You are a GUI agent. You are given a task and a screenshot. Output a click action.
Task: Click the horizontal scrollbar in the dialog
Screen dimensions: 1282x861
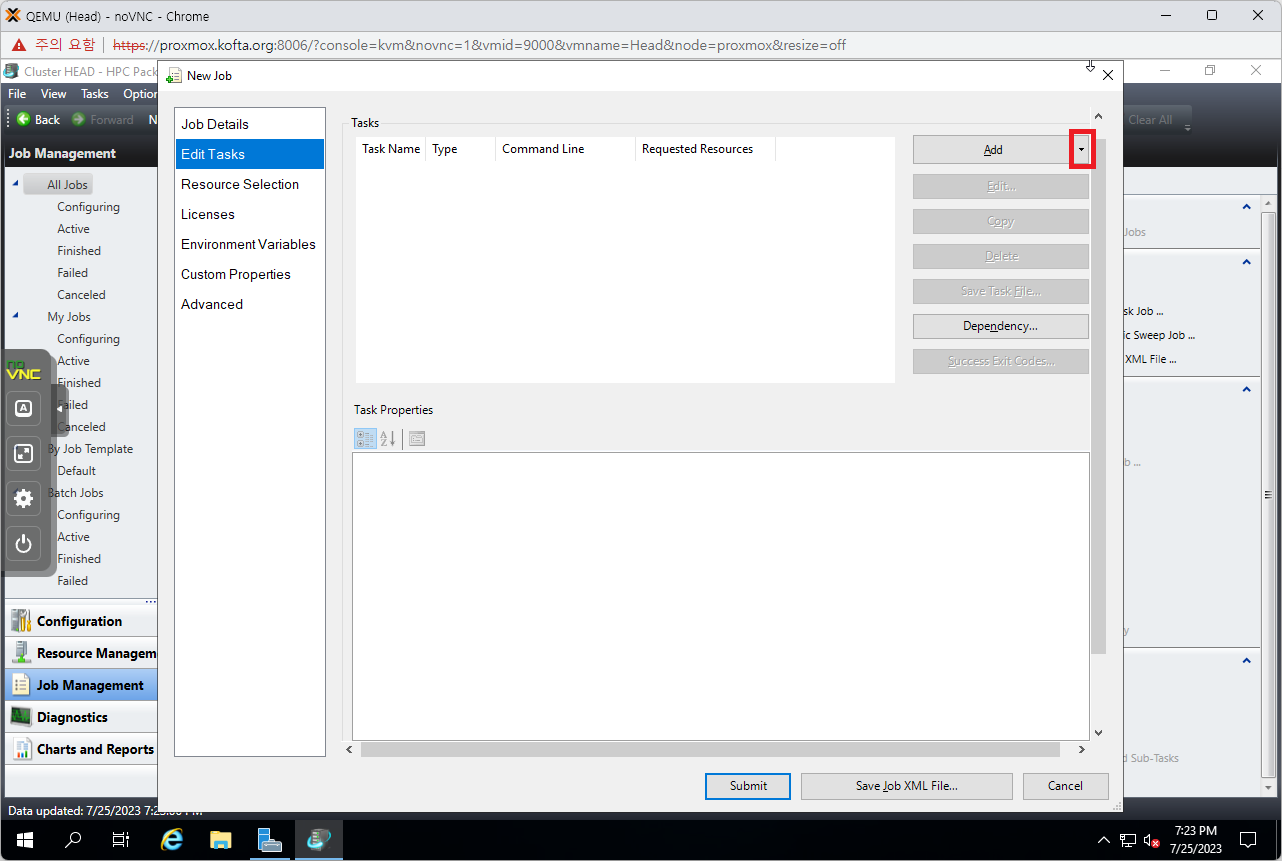[709, 749]
